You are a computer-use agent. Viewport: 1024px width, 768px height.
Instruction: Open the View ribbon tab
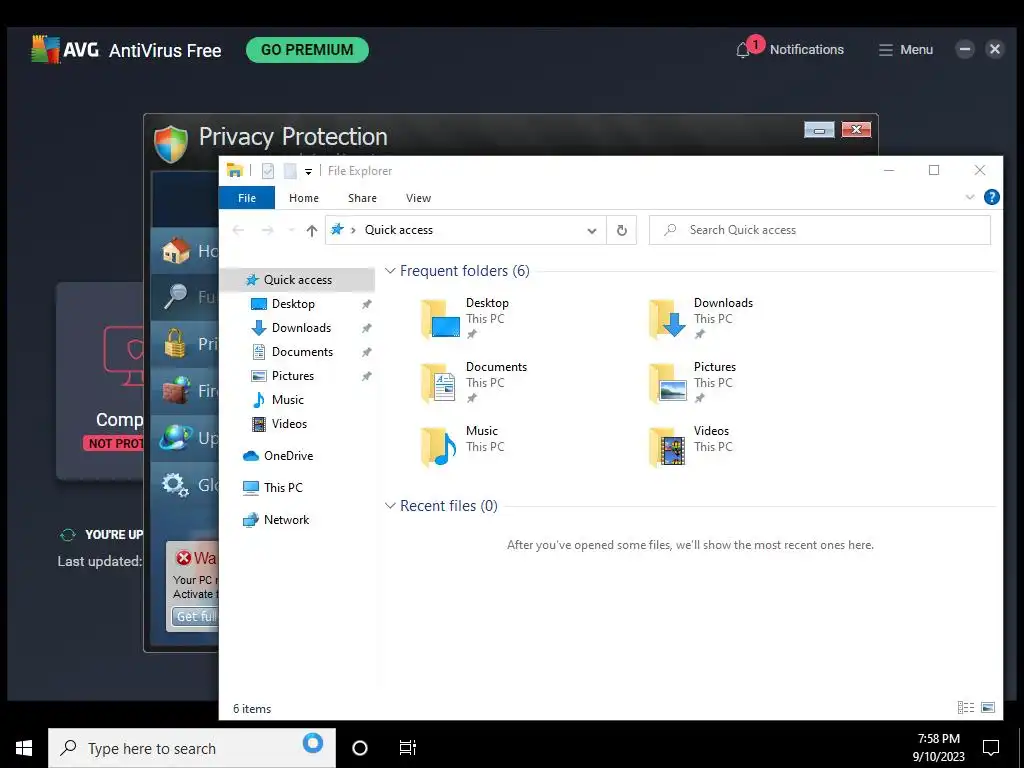point(418,198)
